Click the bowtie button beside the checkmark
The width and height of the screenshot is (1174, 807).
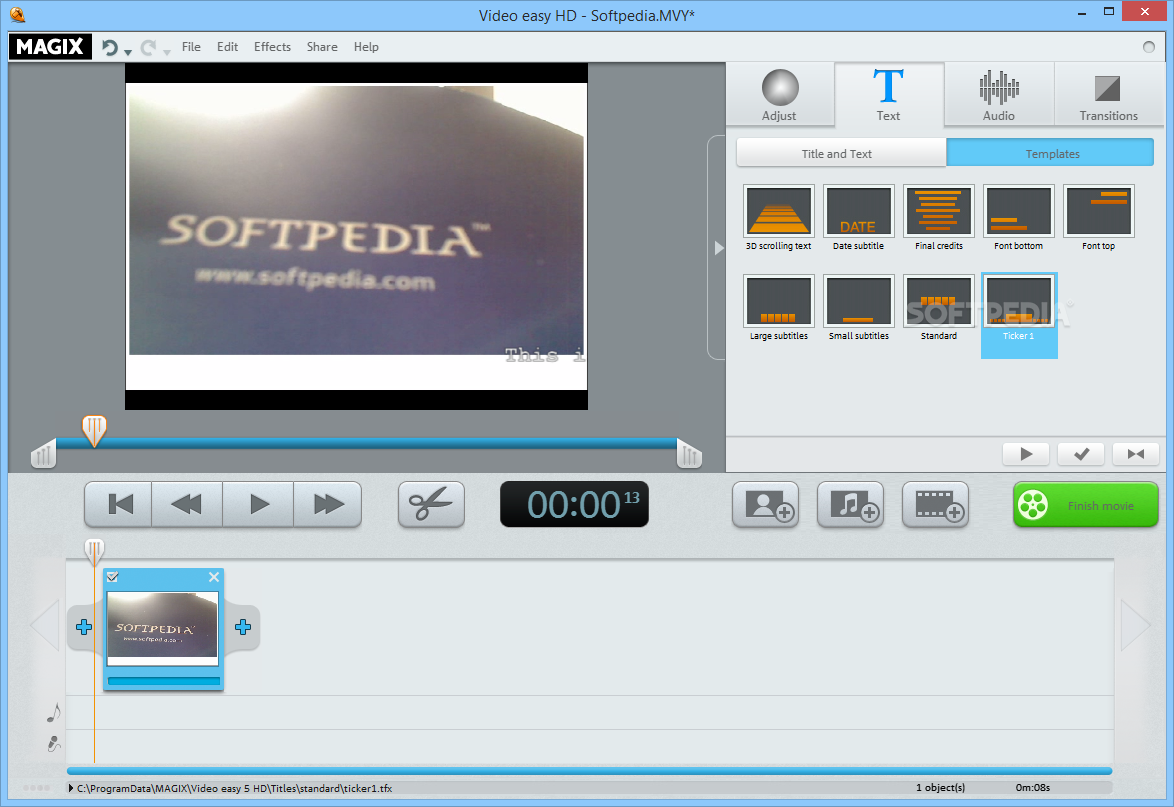(x=1136, y=454)
